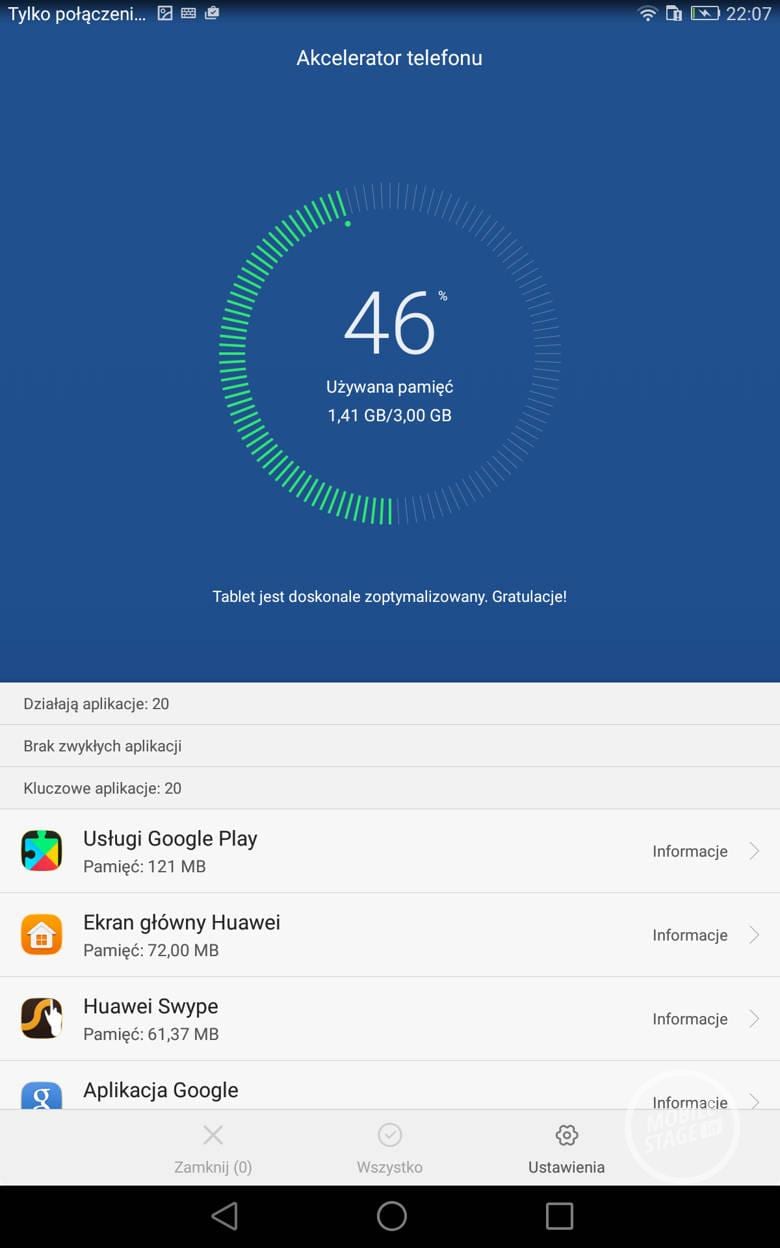
Task: Expand the Huawei Swype row chevron
Action: click(755, 1019)
